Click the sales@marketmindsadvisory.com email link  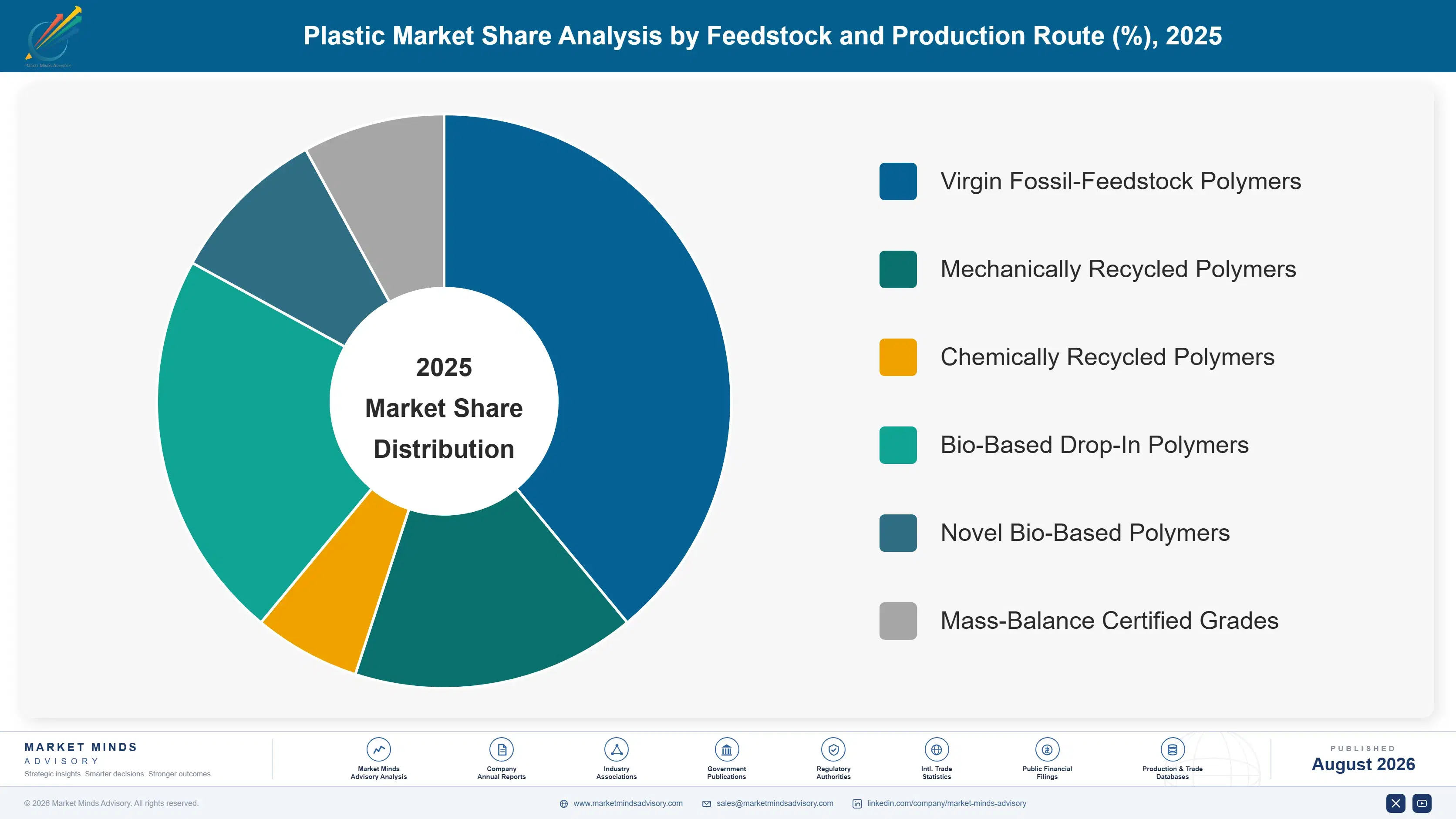point(775,803)
